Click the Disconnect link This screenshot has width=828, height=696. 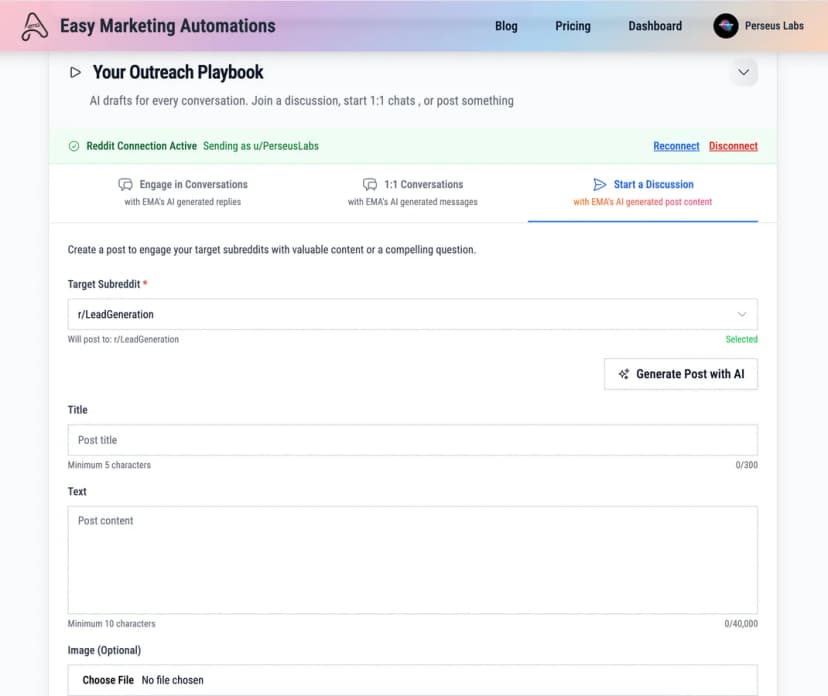tap(733, 146)
